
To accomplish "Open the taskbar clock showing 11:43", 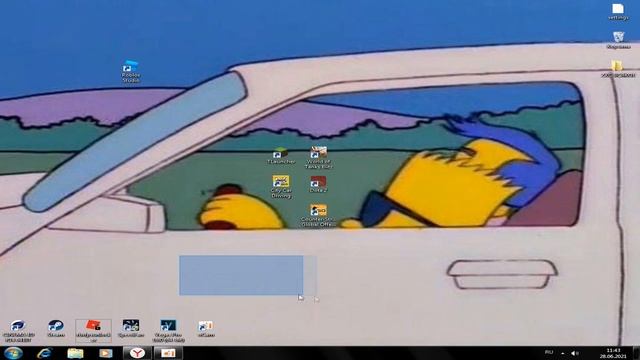I will click(613, 353).
